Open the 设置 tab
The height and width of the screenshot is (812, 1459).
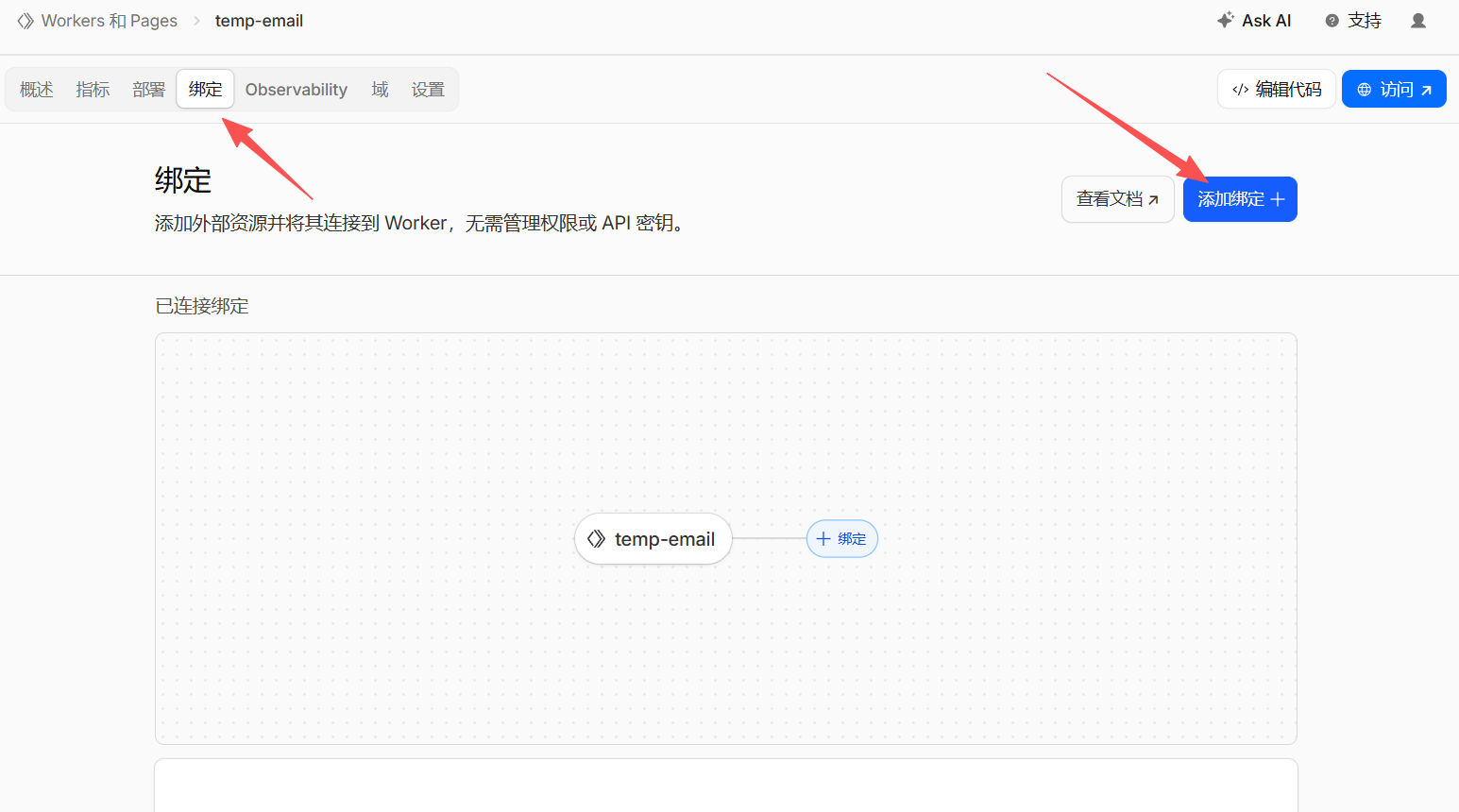[x=428, y=90]
